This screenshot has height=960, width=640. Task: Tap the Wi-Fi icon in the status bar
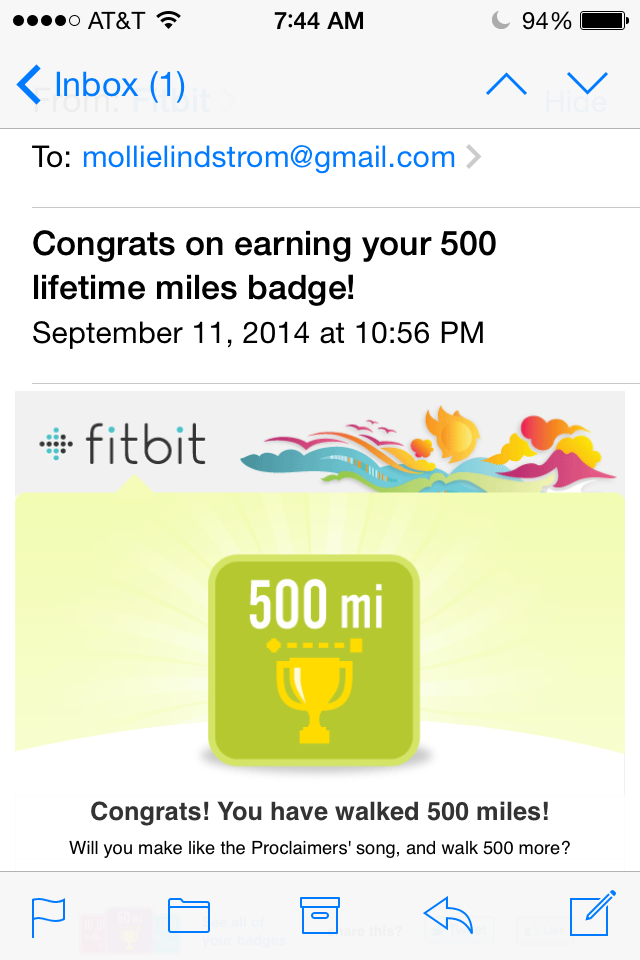168,20
